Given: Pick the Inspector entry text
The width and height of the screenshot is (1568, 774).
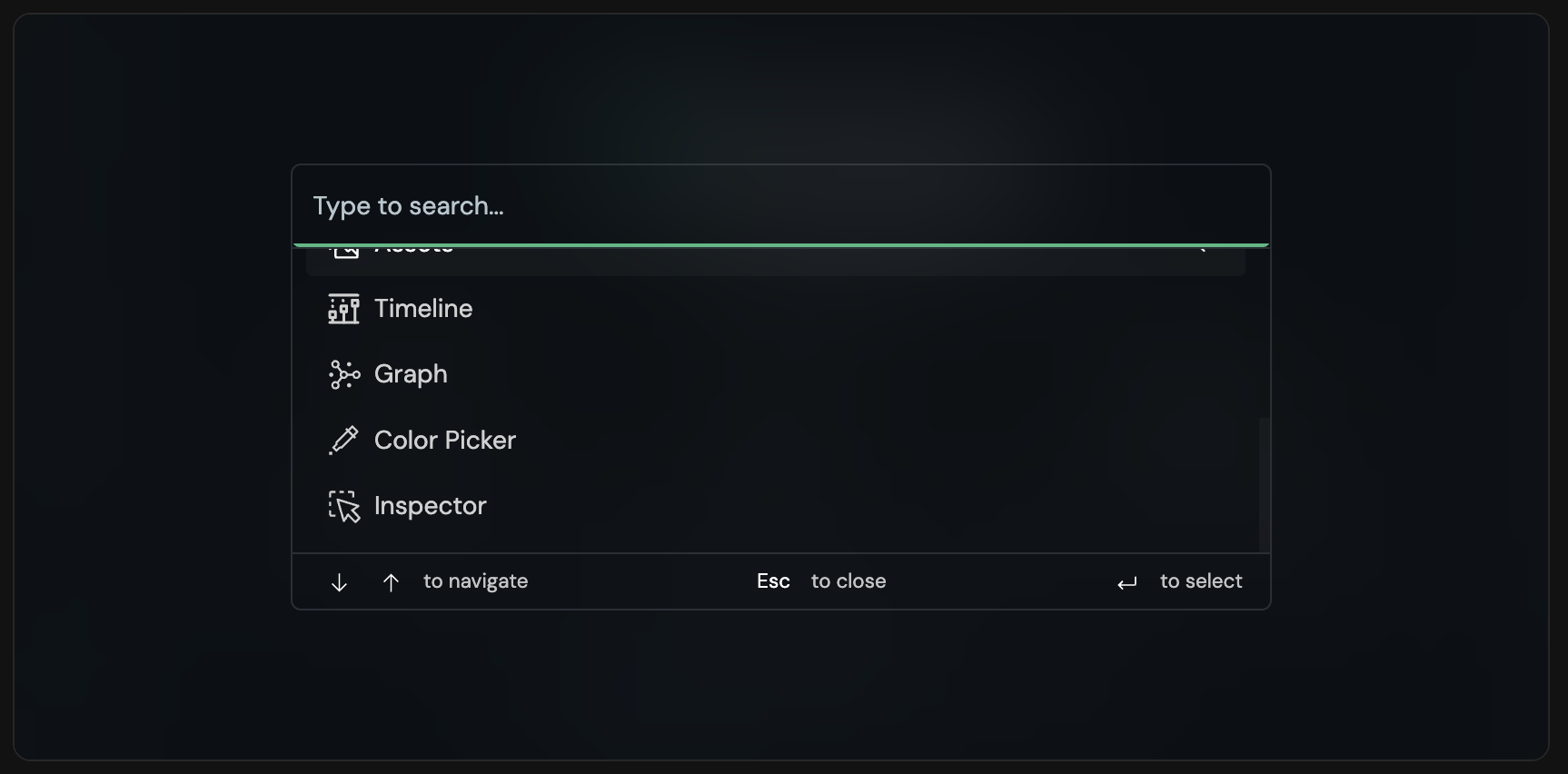Looking at the screenshot, I should click(x=431, y=506).
